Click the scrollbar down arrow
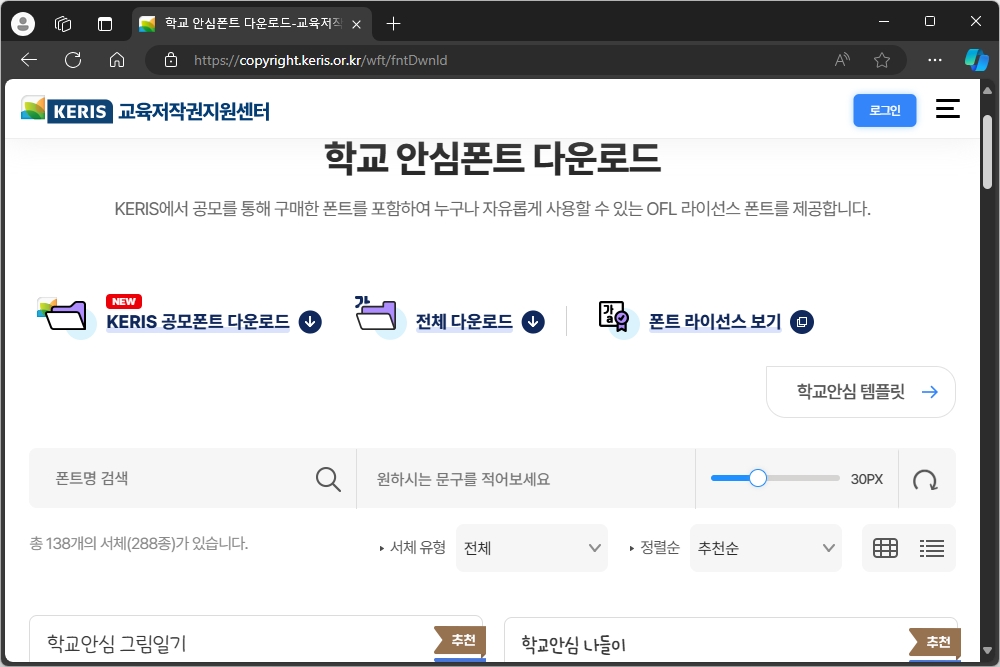Image resolution: width=1000 pixels, height=667 pixels. coord(987,651)
